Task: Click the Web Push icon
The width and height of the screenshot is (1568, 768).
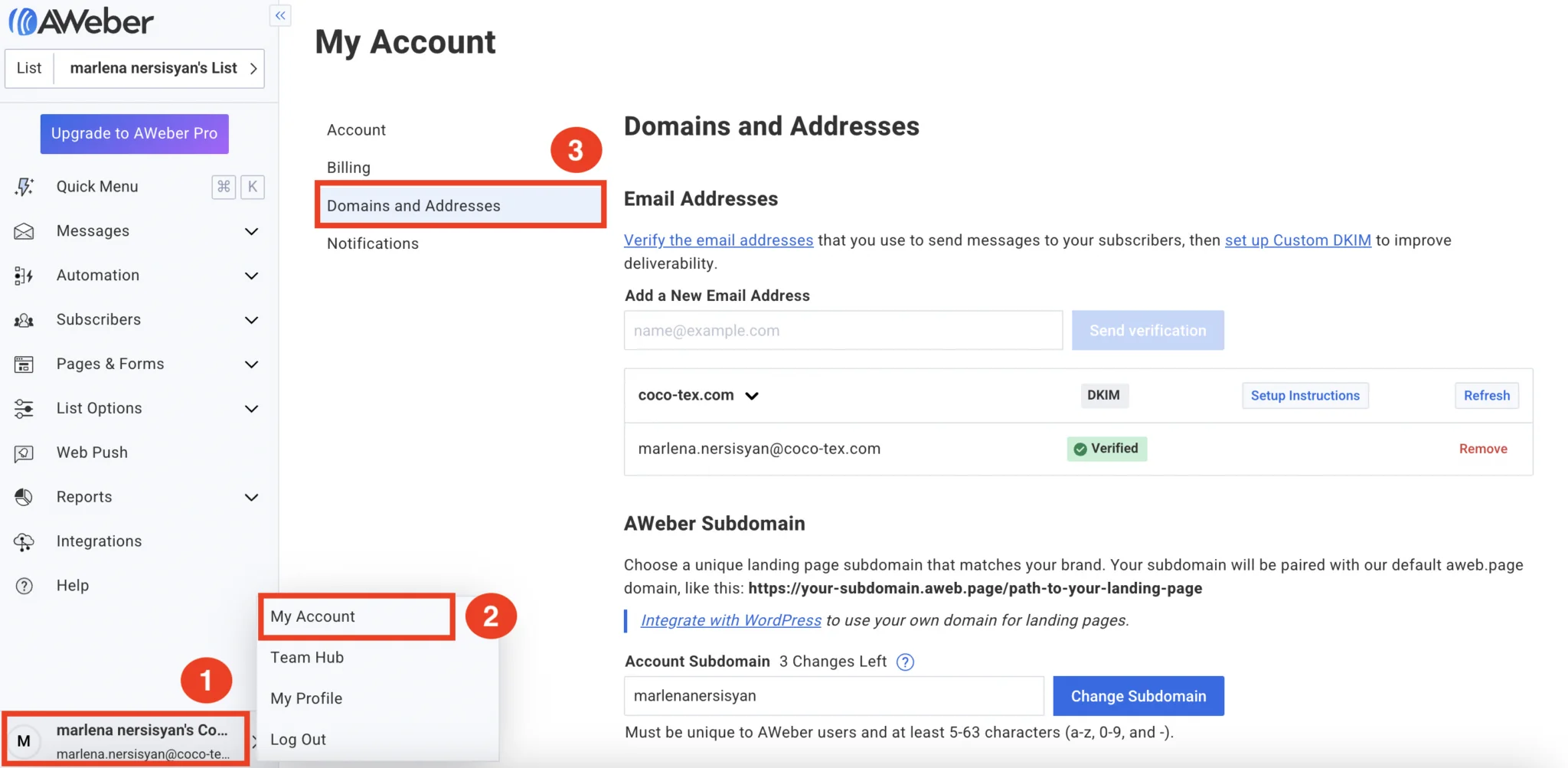Action: tap(24, 453)
